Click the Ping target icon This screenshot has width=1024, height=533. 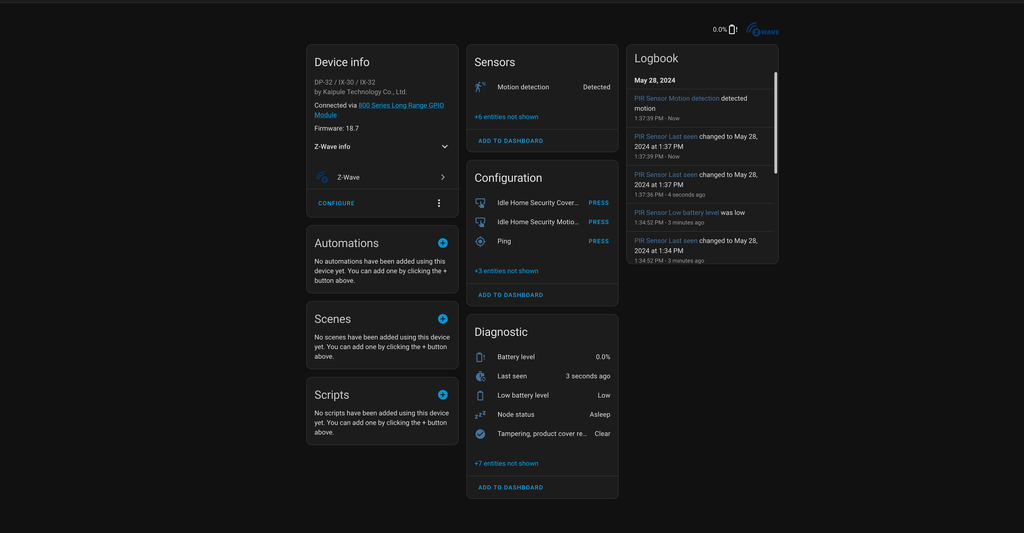[480, 241]
